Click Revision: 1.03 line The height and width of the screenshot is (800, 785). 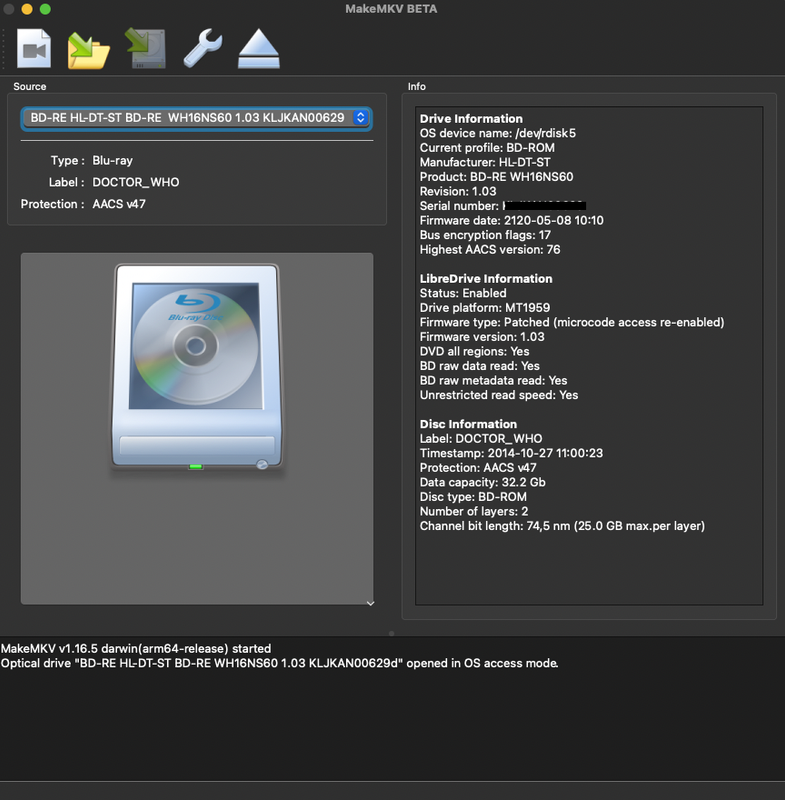(458, 191)
